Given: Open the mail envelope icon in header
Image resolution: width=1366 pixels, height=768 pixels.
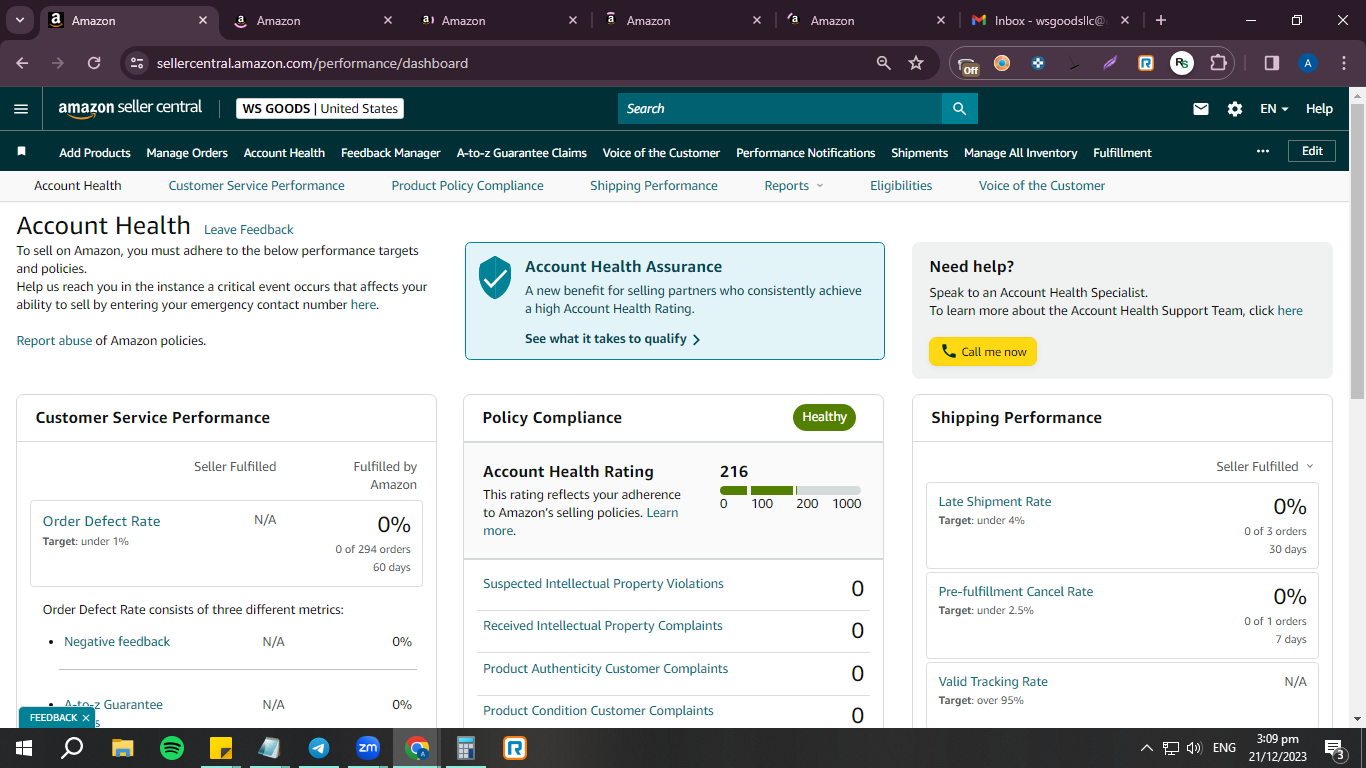Looking at the screenshot, I should tap(1201, 109).
